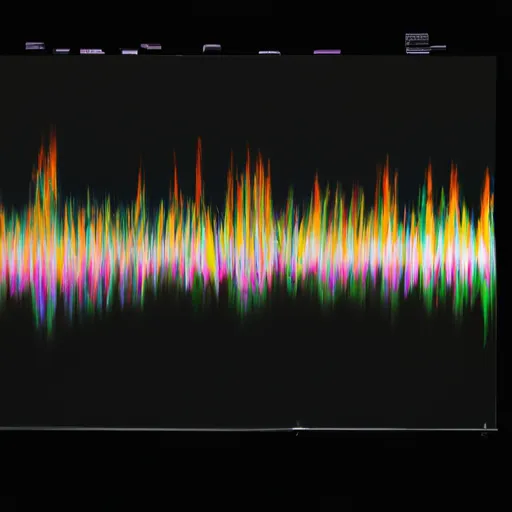This screenshot has height=512, width=512.
Task: Open the stacked text panel at top right
Action: pos(417,43)
